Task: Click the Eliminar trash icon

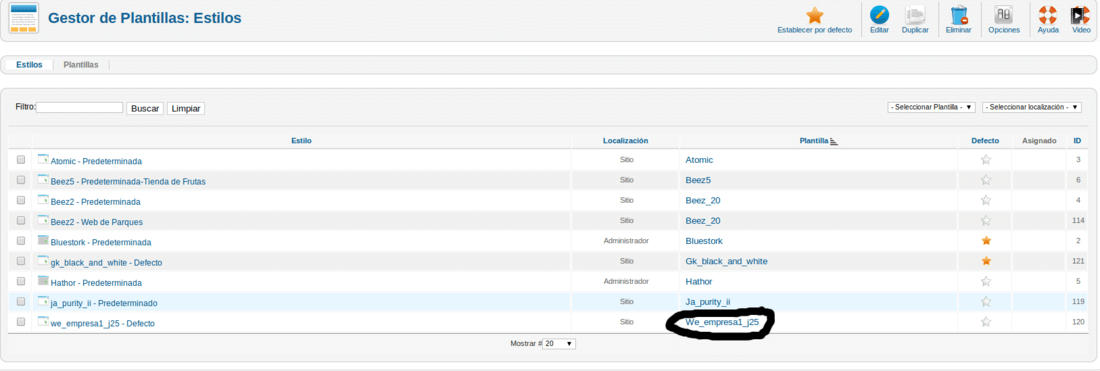Action: pos(958,15)
